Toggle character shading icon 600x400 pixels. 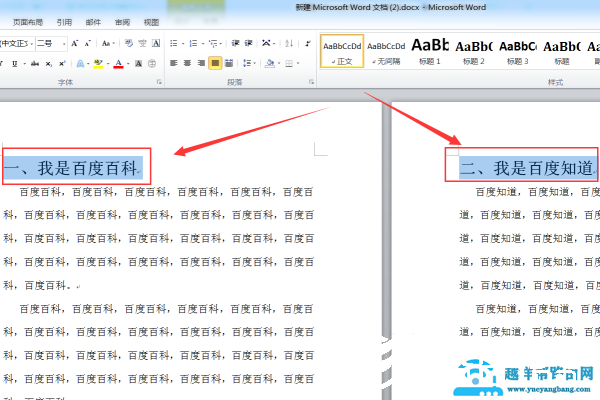coord(139,64)
